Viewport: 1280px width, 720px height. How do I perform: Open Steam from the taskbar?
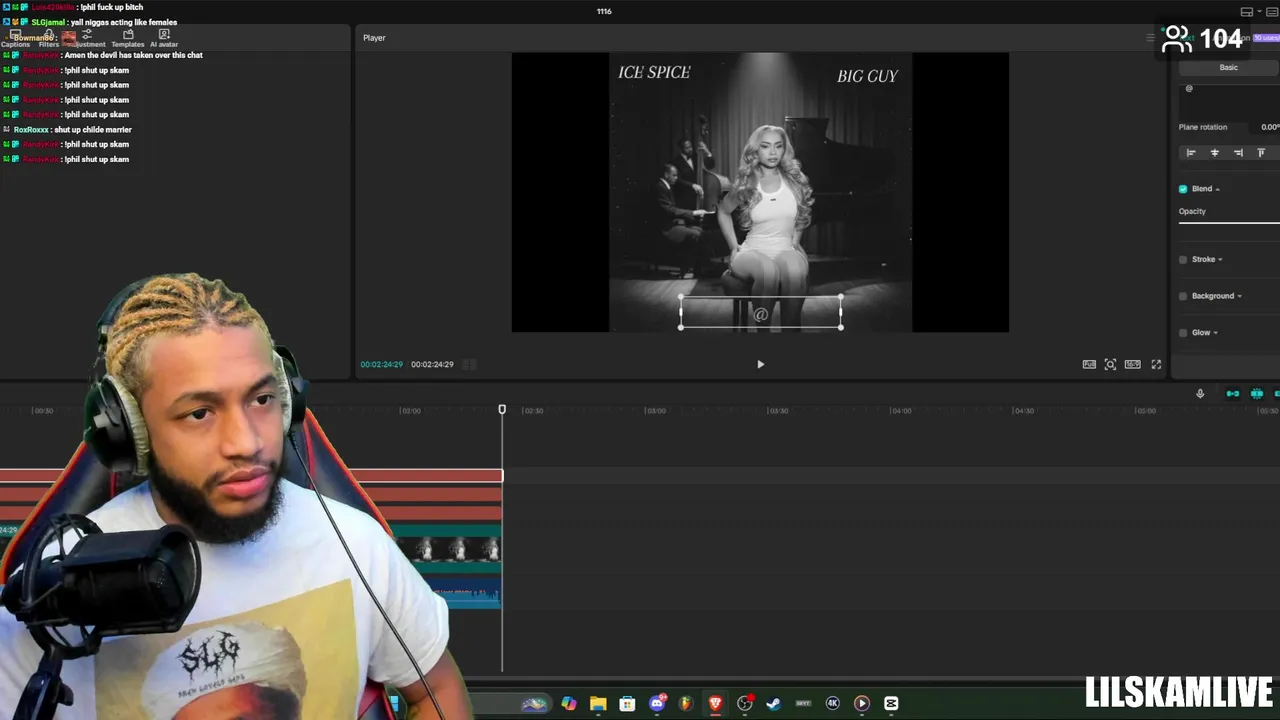point(773,704)
